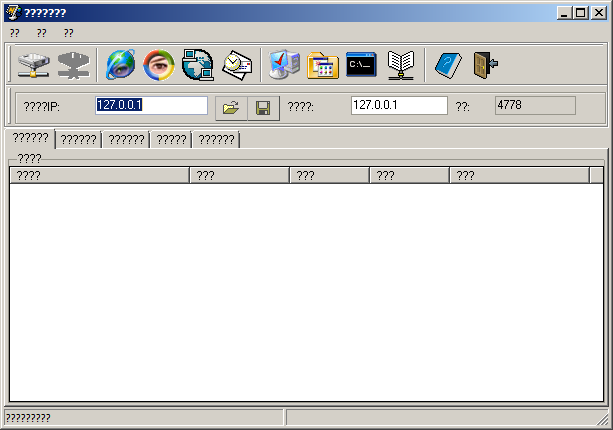This screenshot has height=430, width=613.
Task: Click the open book network icon
Action: click(400, 65)
